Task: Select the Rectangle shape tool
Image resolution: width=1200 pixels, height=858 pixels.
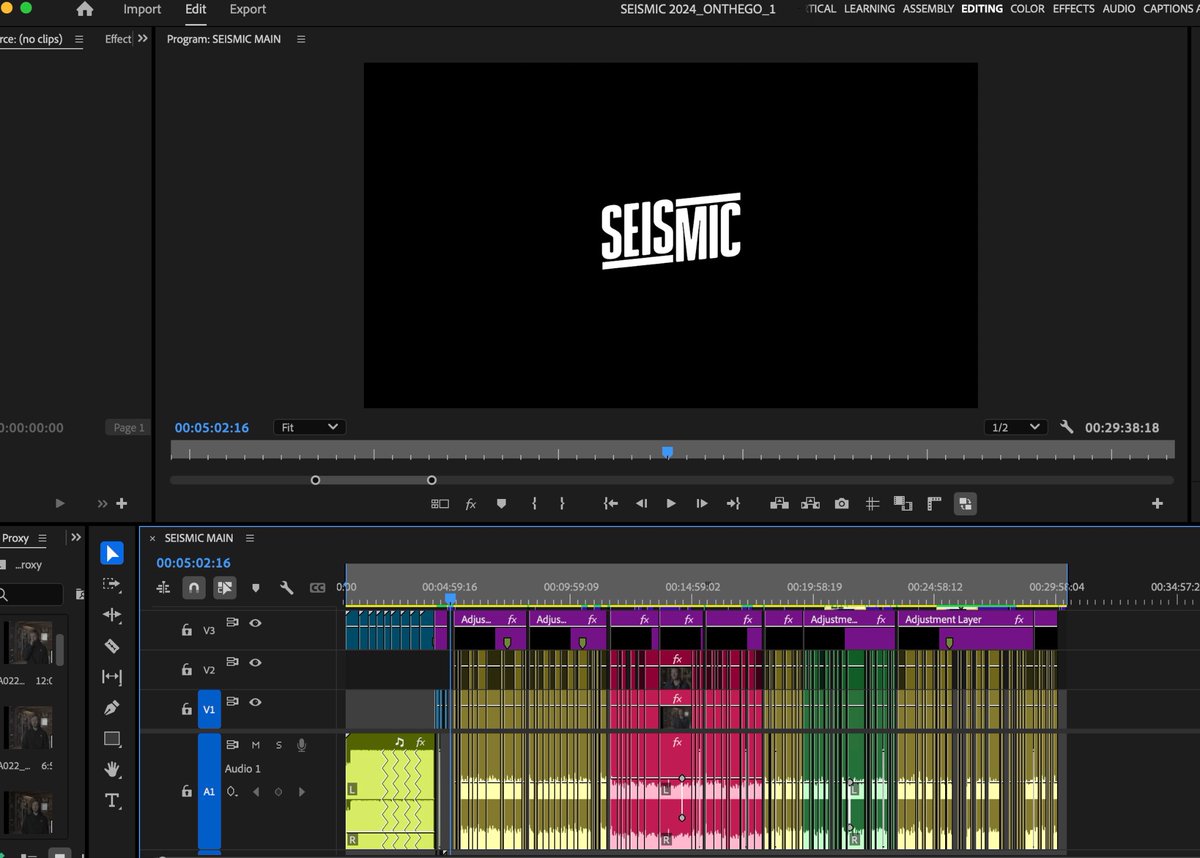Action: (x=112, y=739)
